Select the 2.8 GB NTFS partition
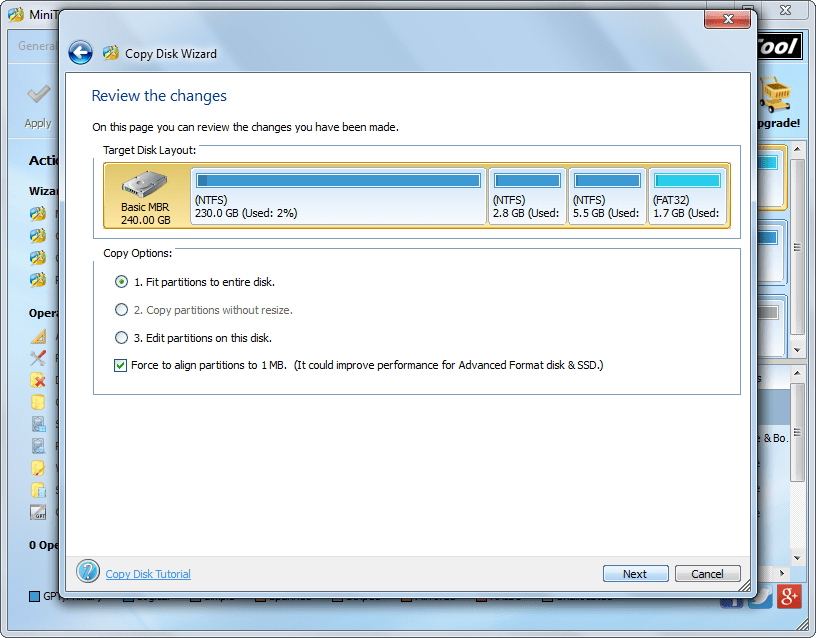This screenshot has width=816, height=638. coord(527,196)
